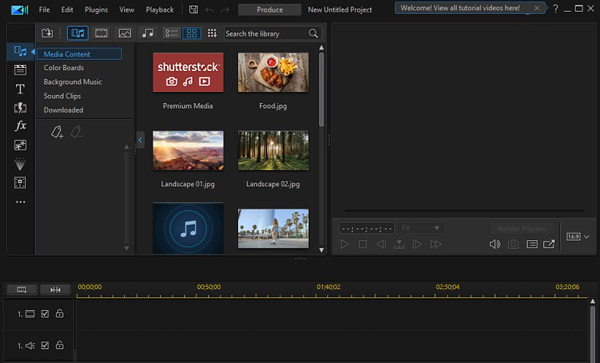The height and width of the screenshot is (363, 600).
Task: Open the Project Room sidebar icon
Action: click(20, 70)
